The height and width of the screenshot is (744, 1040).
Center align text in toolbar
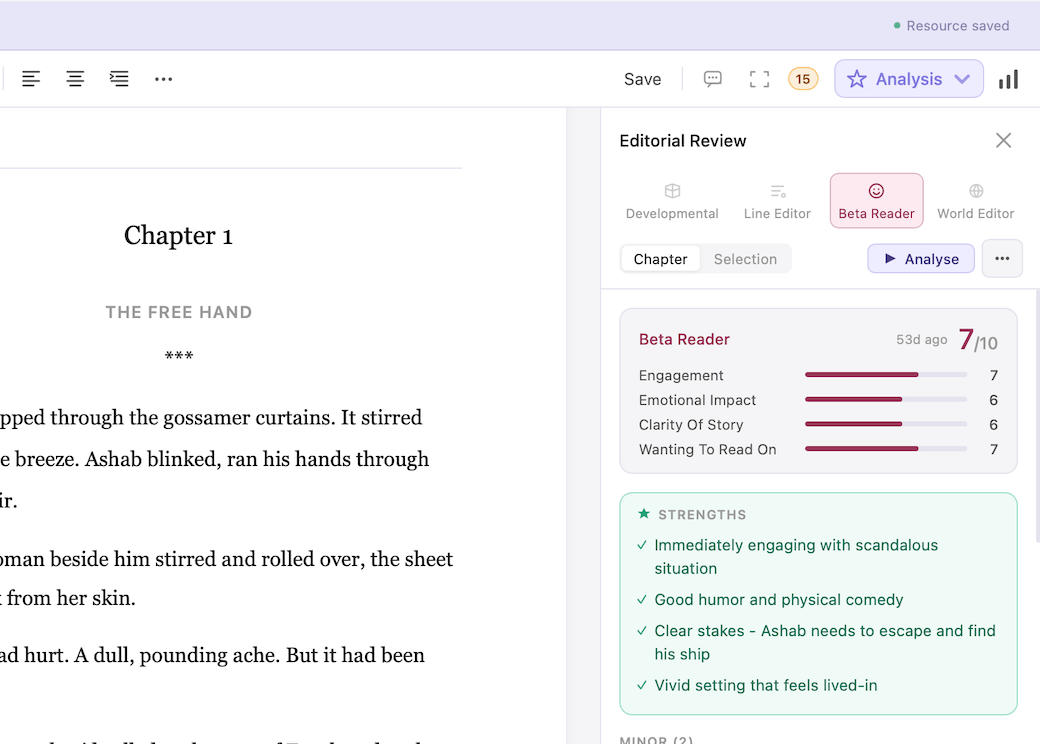(75, 79)
